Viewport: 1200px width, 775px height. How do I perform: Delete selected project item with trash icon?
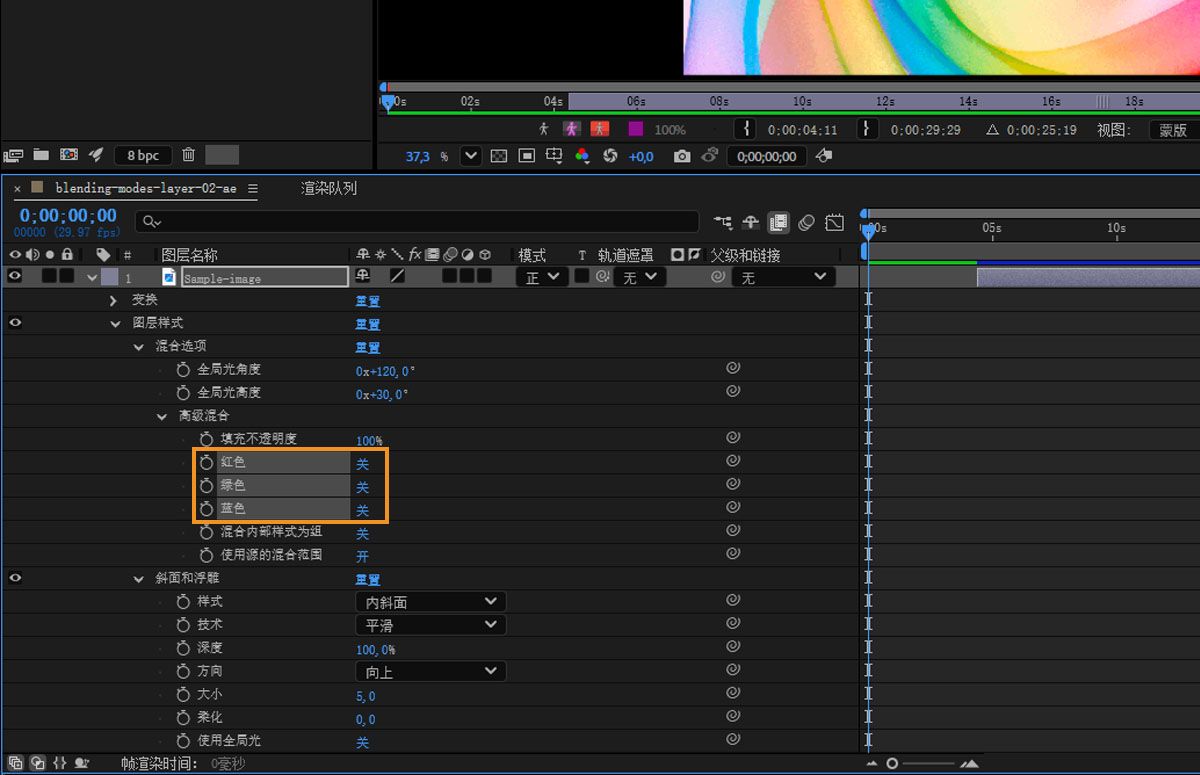[x=189, y=155]
